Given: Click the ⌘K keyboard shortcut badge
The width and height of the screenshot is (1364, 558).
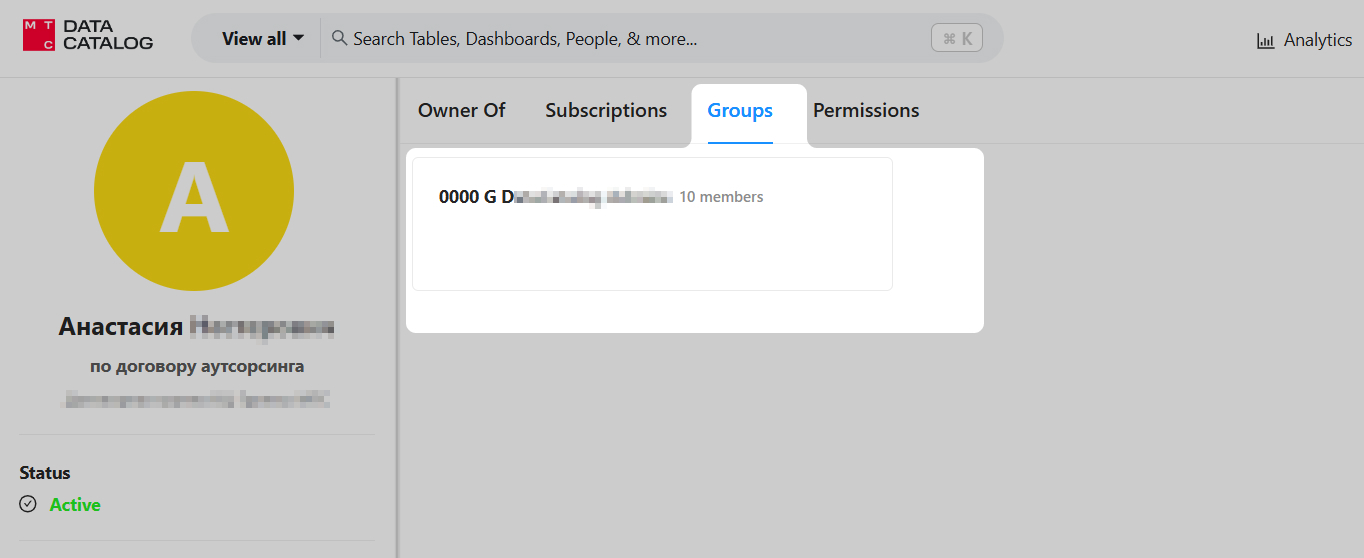Looking at the screenshot, I should [956, 39].
